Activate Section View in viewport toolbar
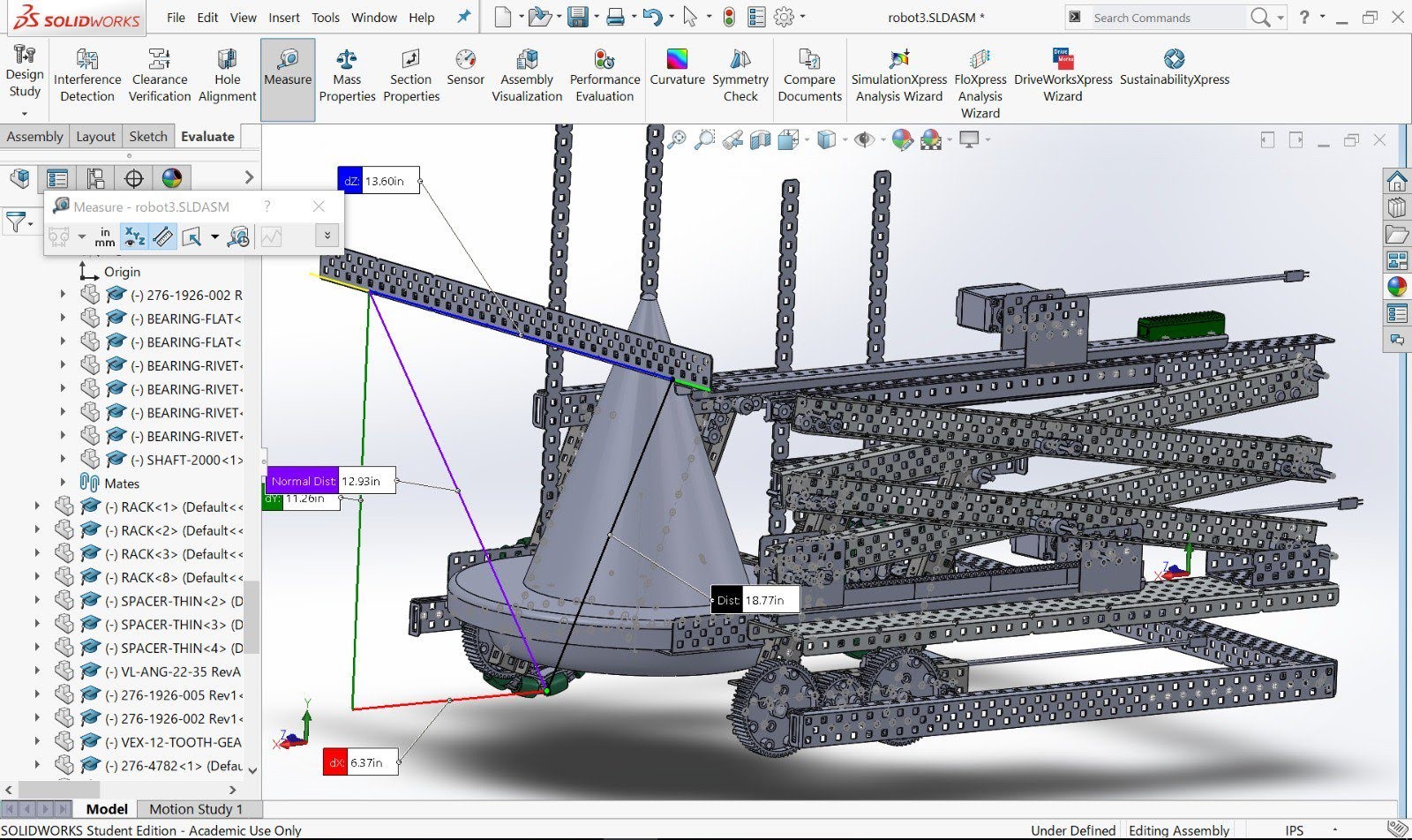This screenshot has width=1412, height=840. tap(760, 139)
